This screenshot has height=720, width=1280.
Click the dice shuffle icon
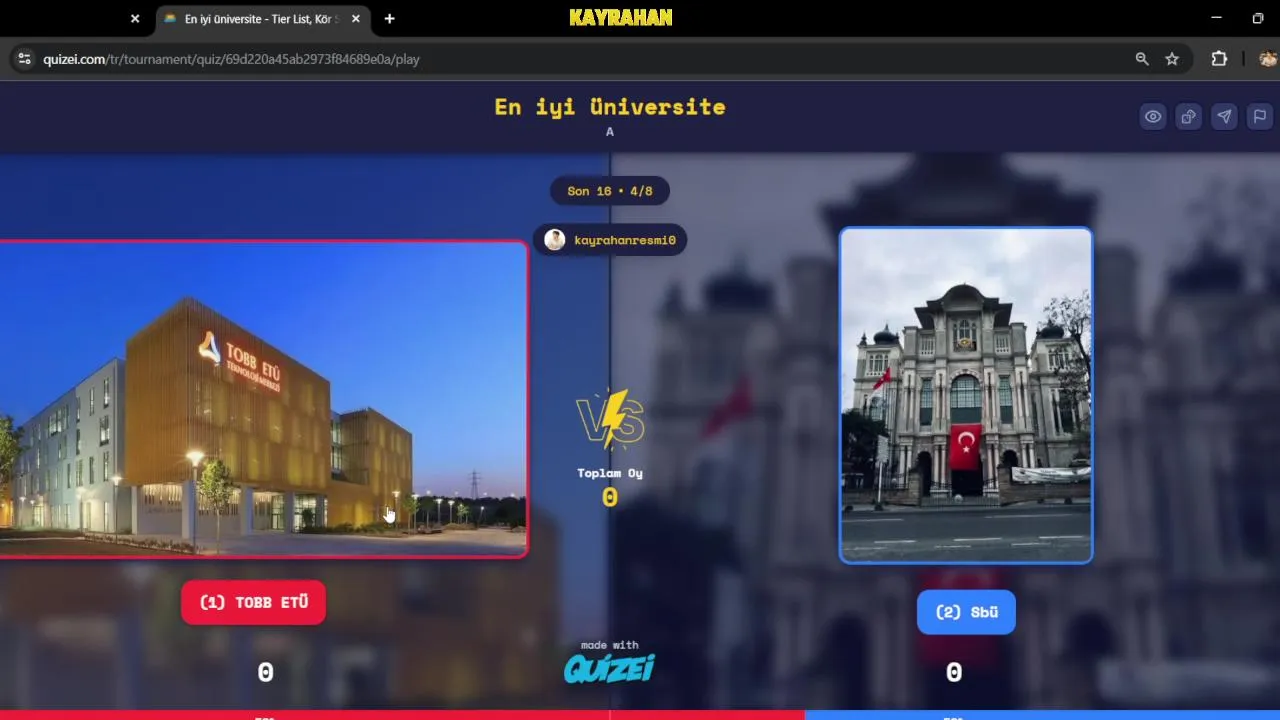coord(1188,117)
